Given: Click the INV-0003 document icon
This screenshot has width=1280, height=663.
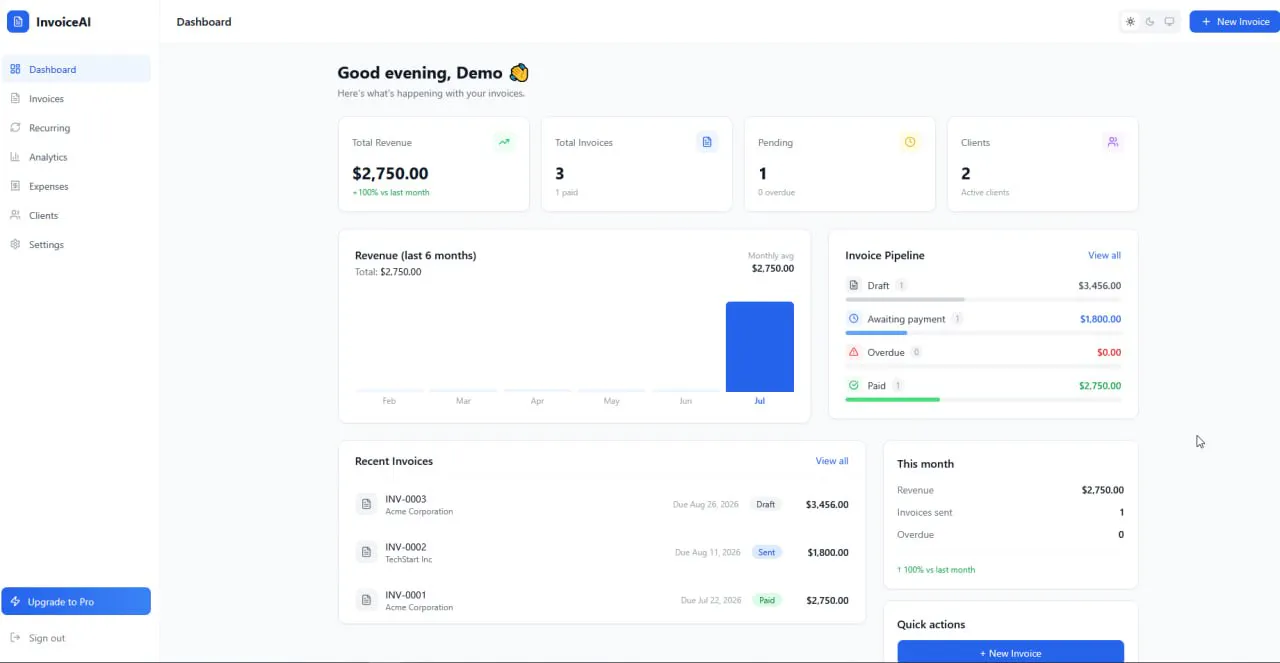Looking at the screenshot, I should [x=366, y=504].
